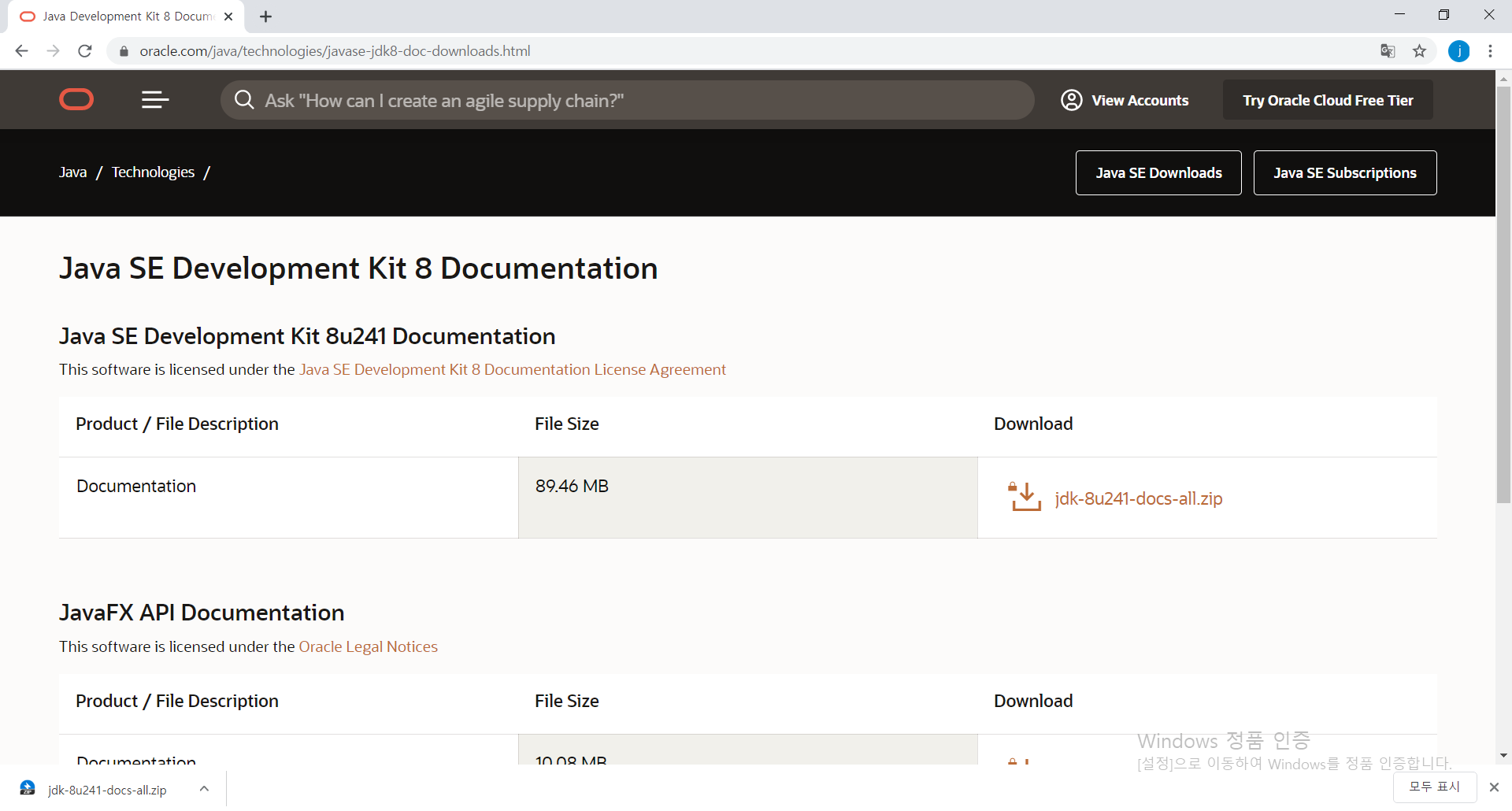Click scrollbar up arrow
This screenshot has height=811, width=1512.
tap(1503, 79)
